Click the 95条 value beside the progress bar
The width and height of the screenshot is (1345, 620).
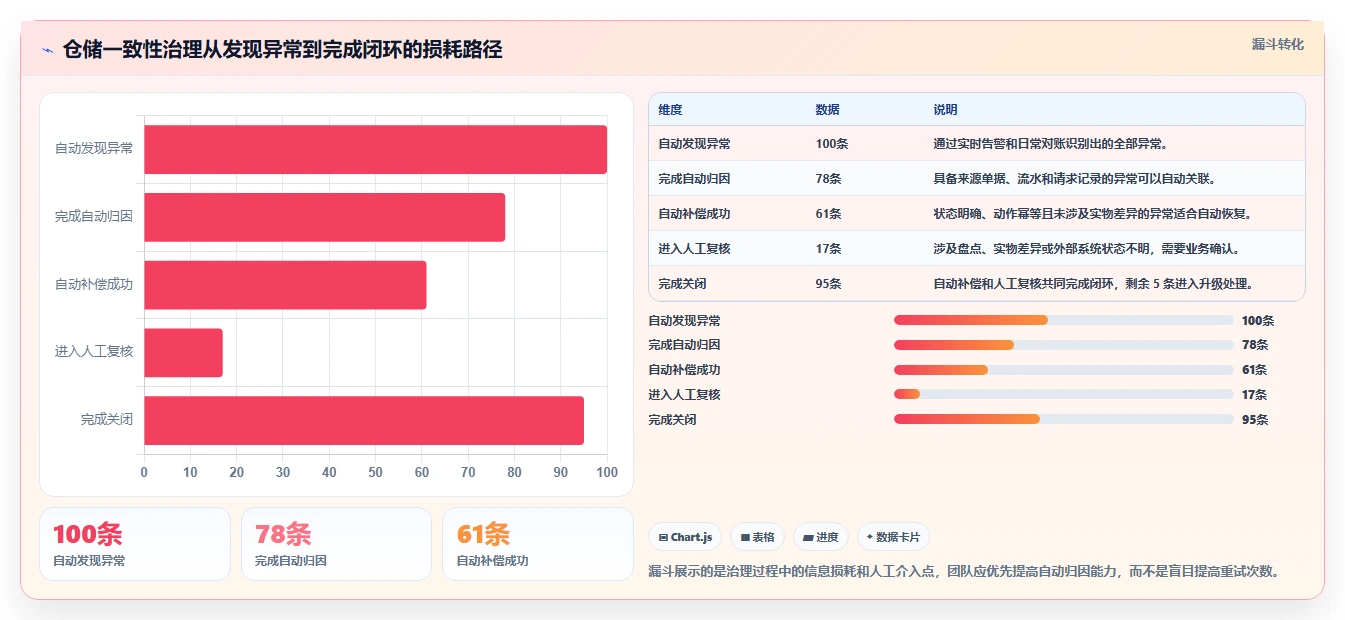pyautogui.click(x=1255, y=420)
